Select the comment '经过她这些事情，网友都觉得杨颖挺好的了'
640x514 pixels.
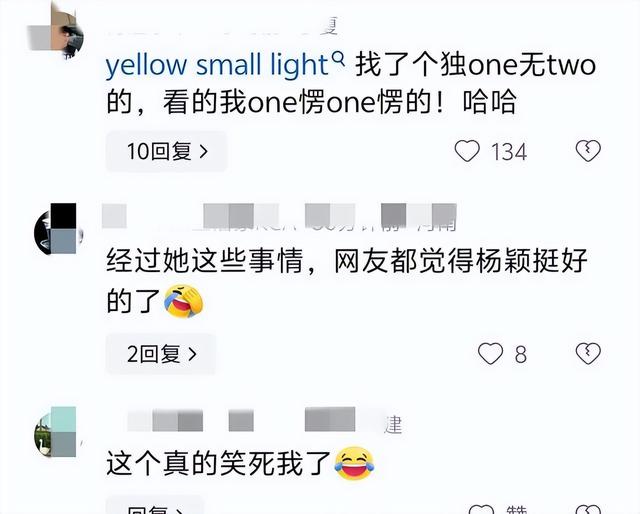(347, 281)
